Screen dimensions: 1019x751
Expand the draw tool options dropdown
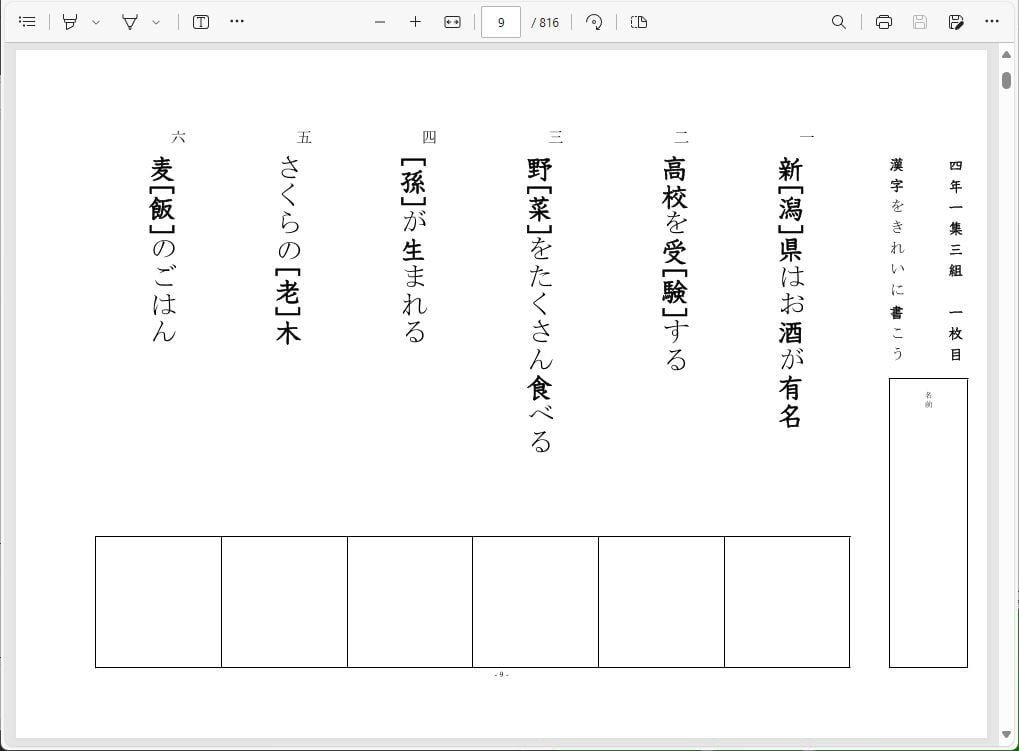click(156, 22)
